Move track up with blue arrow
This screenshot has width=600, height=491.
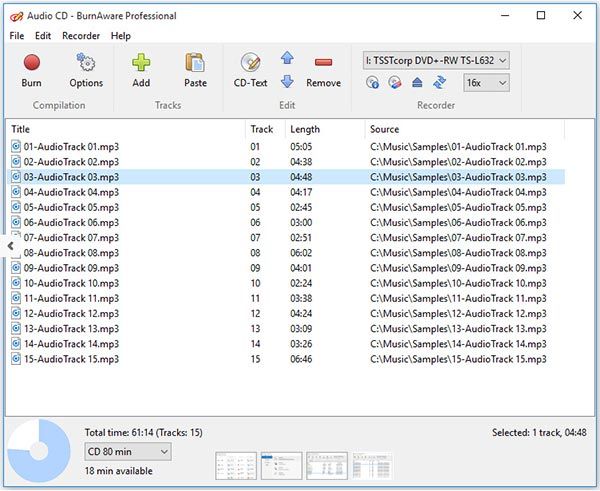point(287,59)
